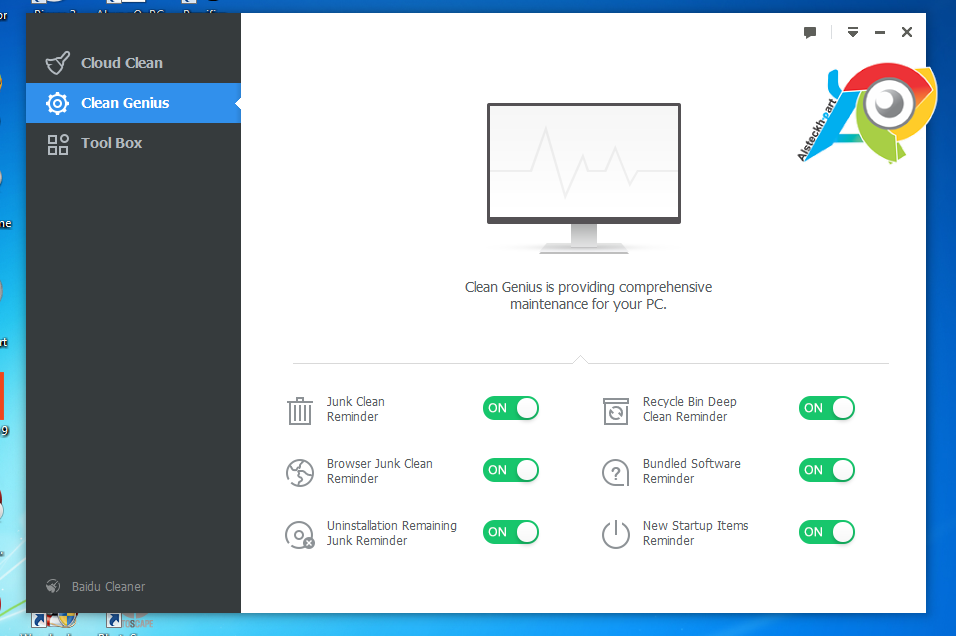Click the disc Uninstallation Junk icon
956x636 pixels.
(299, 535)
